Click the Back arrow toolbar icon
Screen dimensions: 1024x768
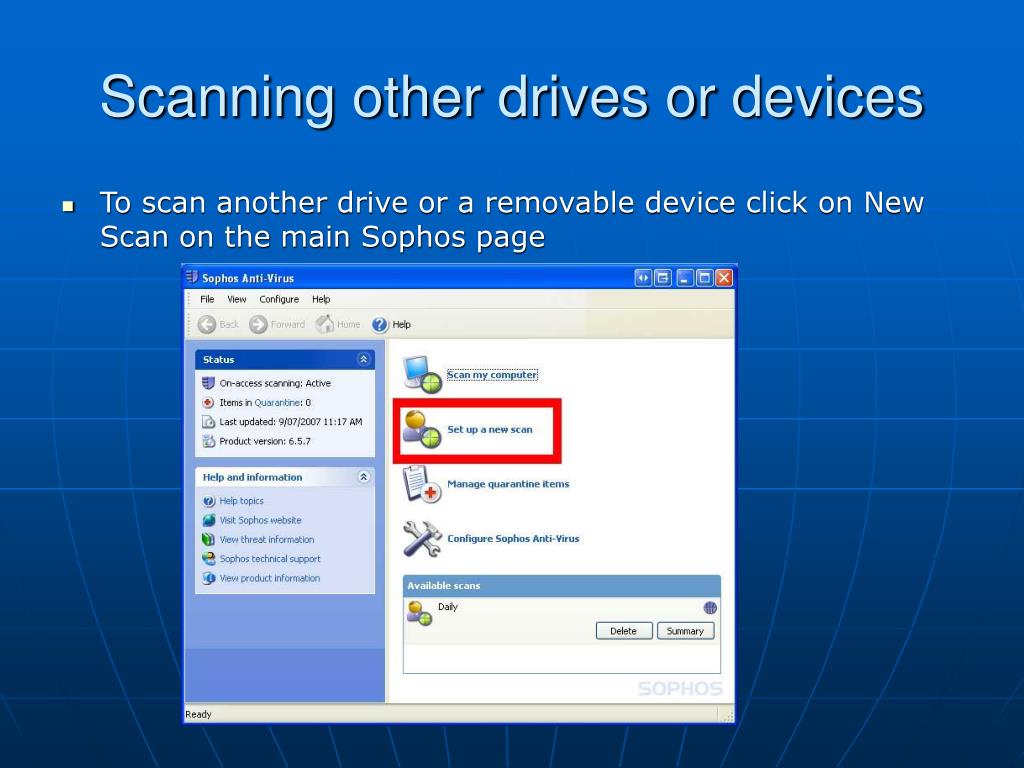pos(207,325)
